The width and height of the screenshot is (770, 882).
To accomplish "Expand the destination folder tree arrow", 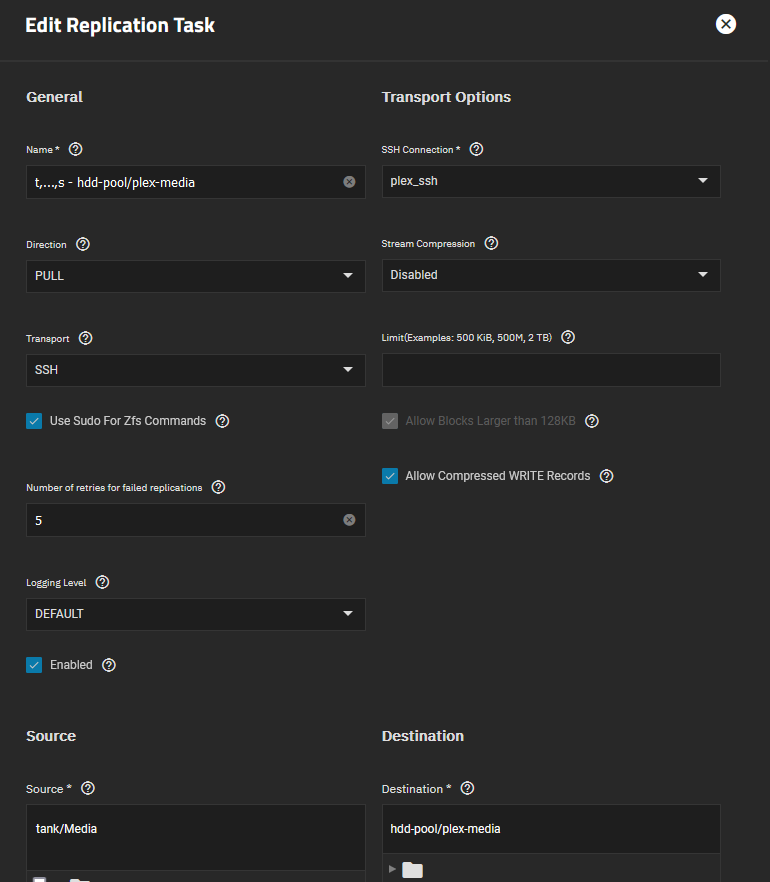I will 392,869.
